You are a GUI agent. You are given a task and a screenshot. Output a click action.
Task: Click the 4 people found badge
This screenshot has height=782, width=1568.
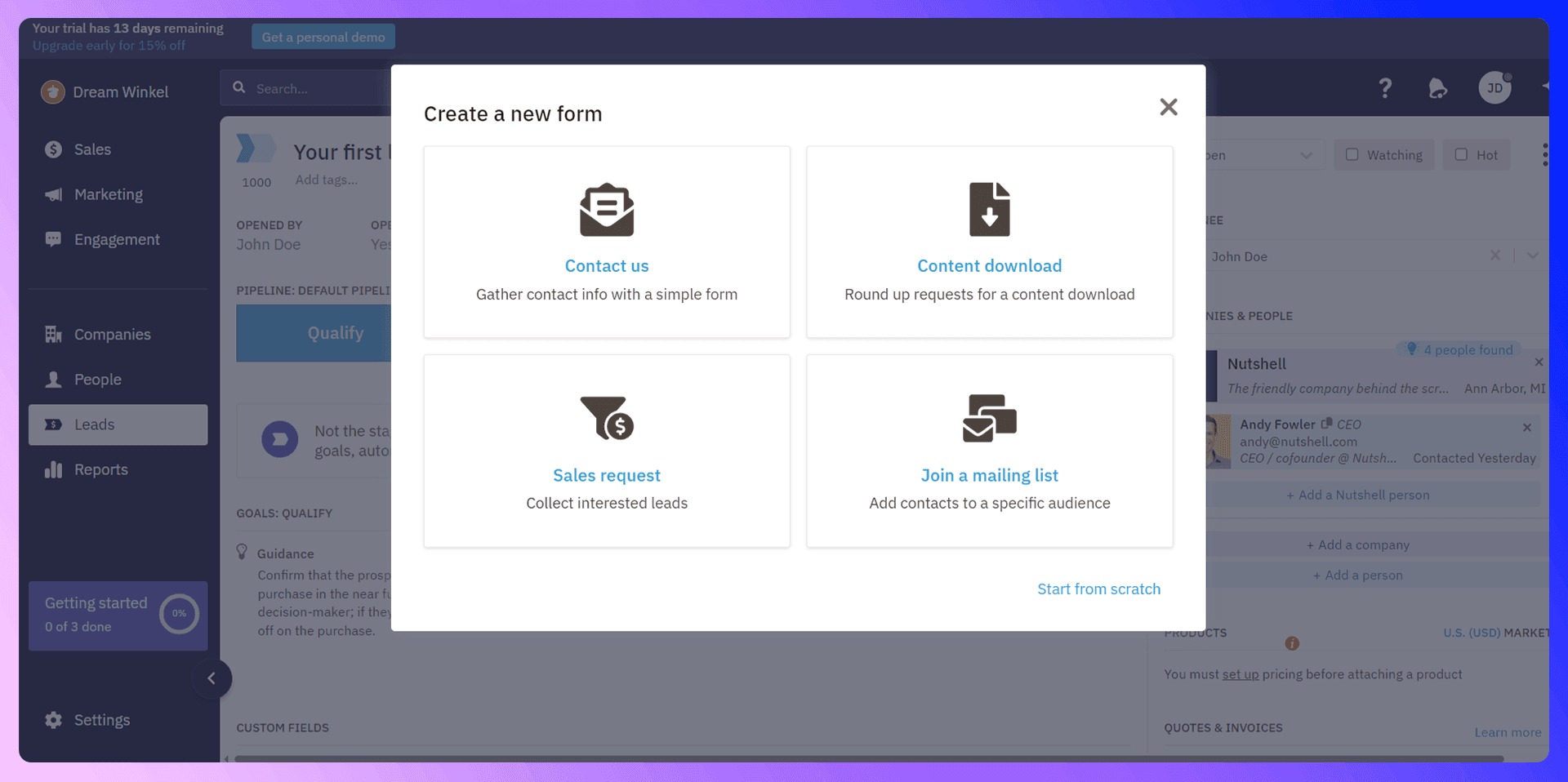(x=1459, y=349)
